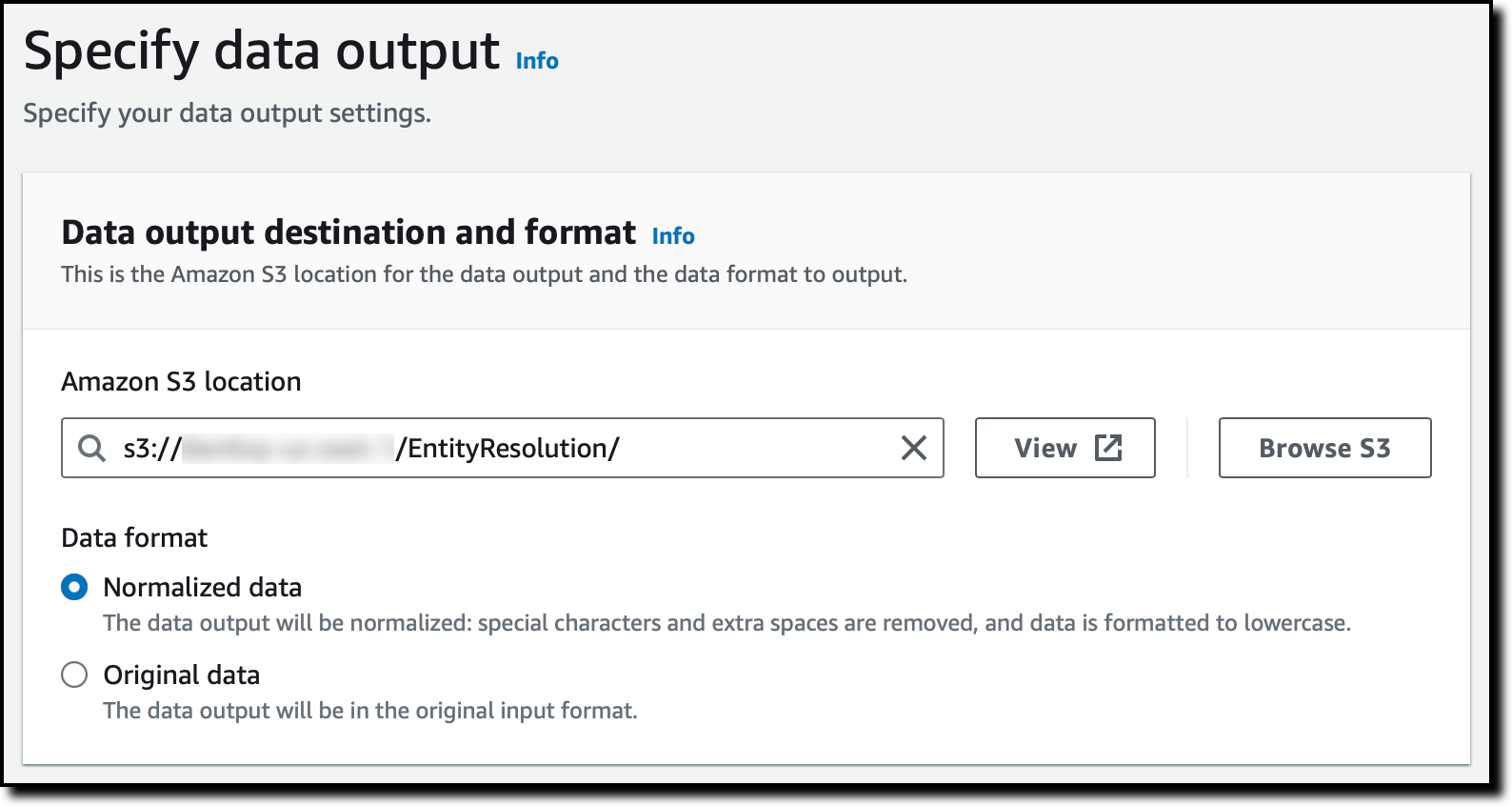The image size is (1512, 806).
Task: Click the Data format label
Action: [134, 538]
